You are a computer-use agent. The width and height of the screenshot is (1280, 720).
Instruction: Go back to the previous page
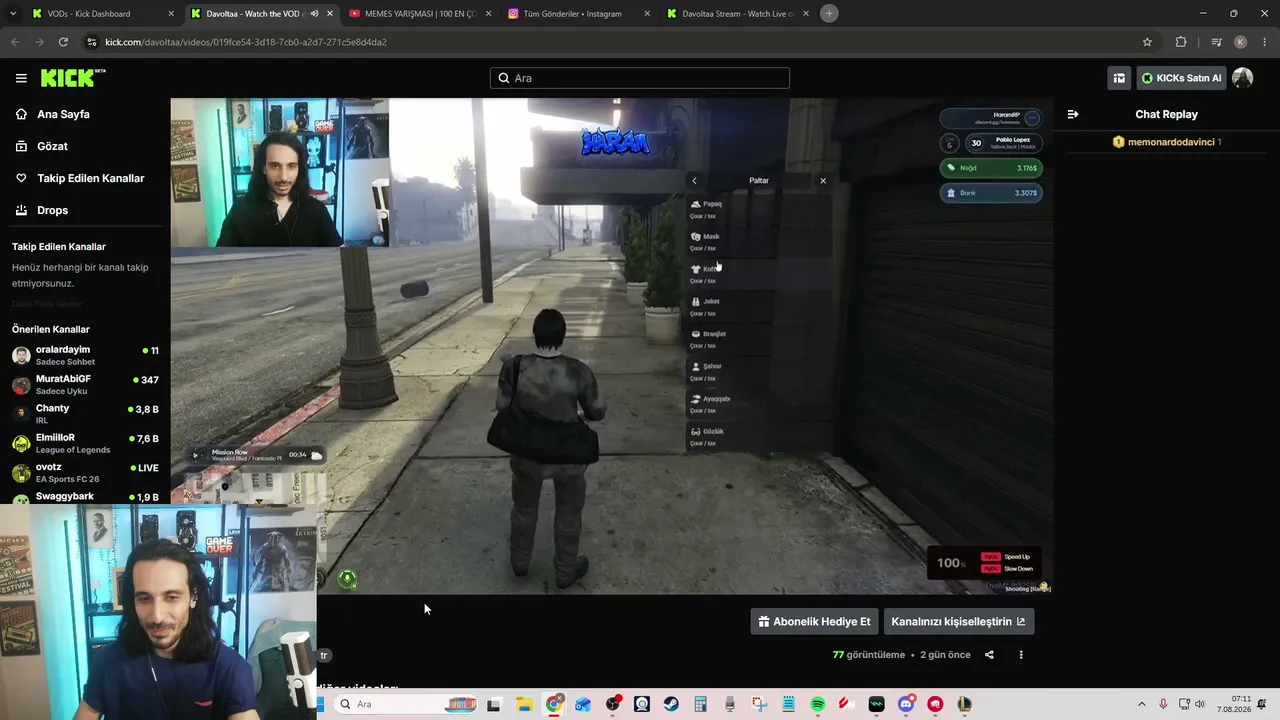[x=15, y=42]
